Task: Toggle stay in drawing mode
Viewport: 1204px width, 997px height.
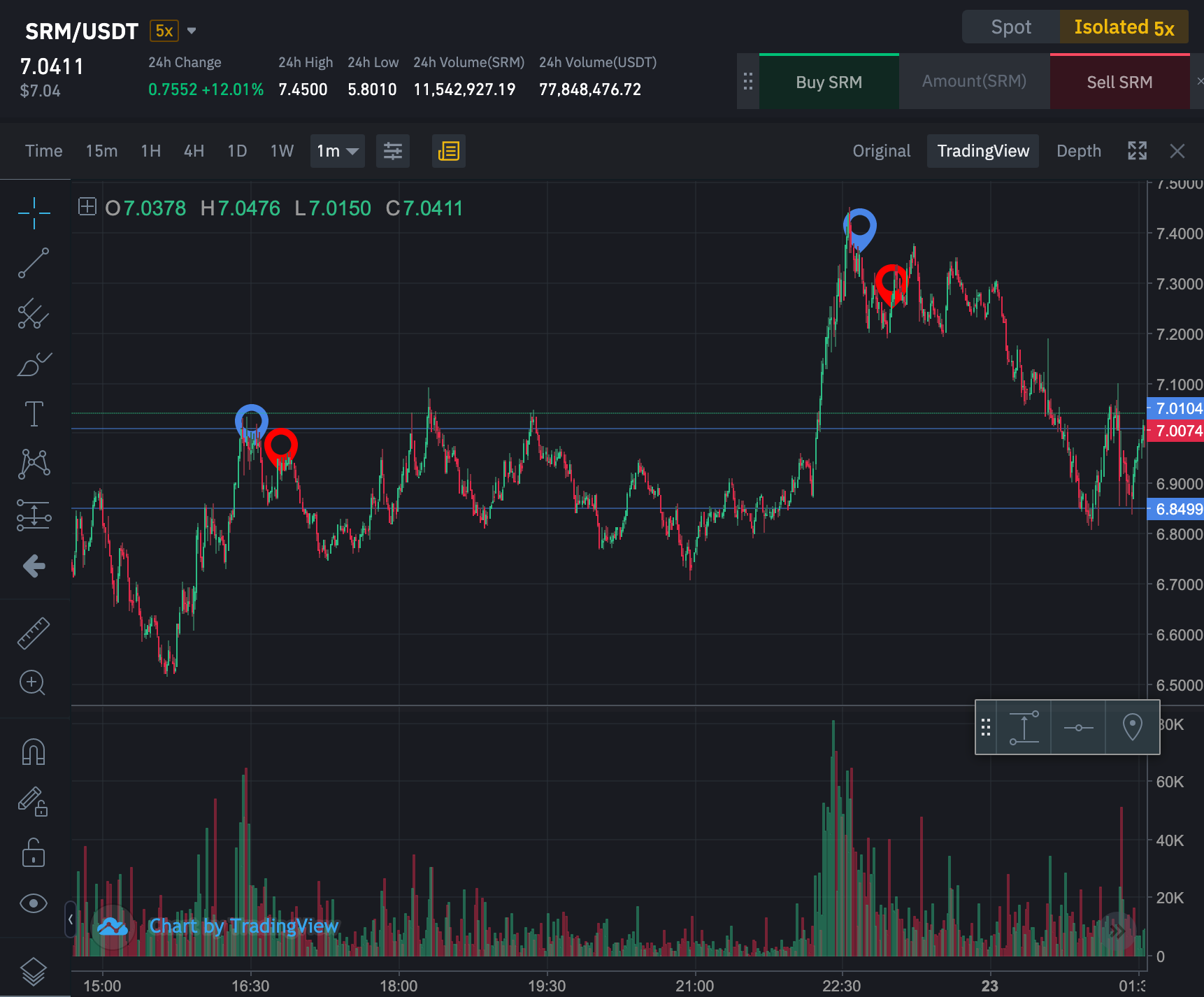Action: (34, 803)
